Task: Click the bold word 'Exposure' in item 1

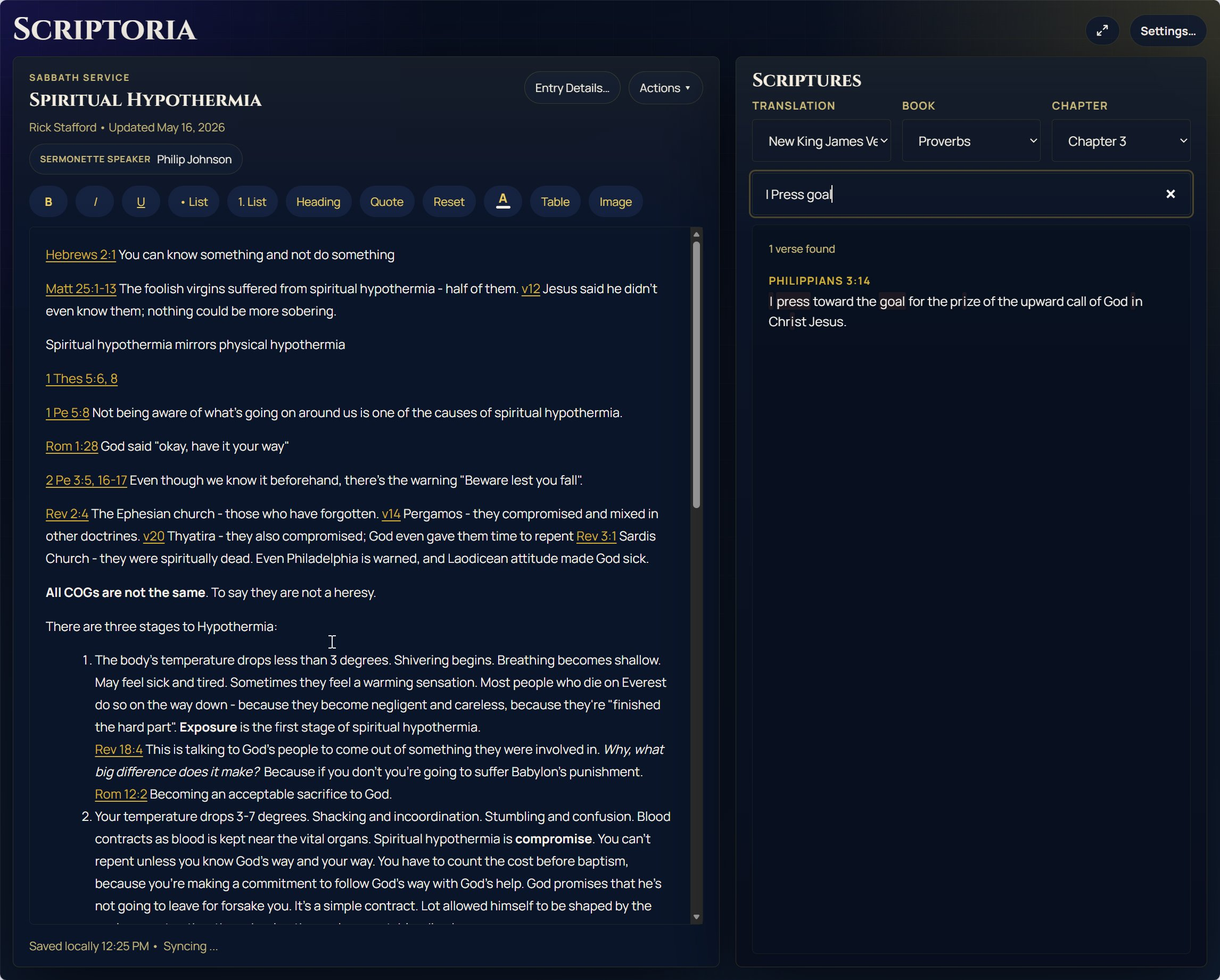Action: pyautogui.click(x=208, y=727)
